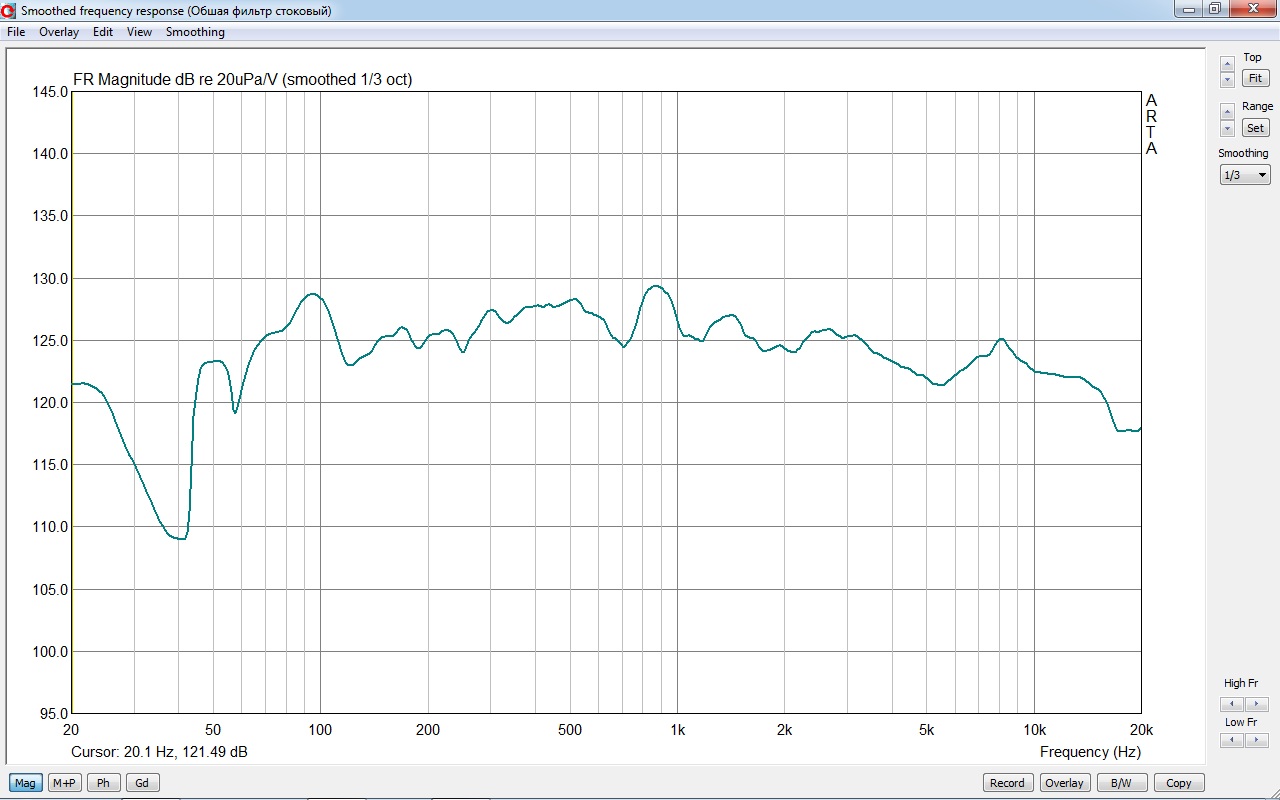This screenshot has width=1280, height=800.
Task: Click the Set range button
Action: pyautogui.click(x=1255, y=128)
